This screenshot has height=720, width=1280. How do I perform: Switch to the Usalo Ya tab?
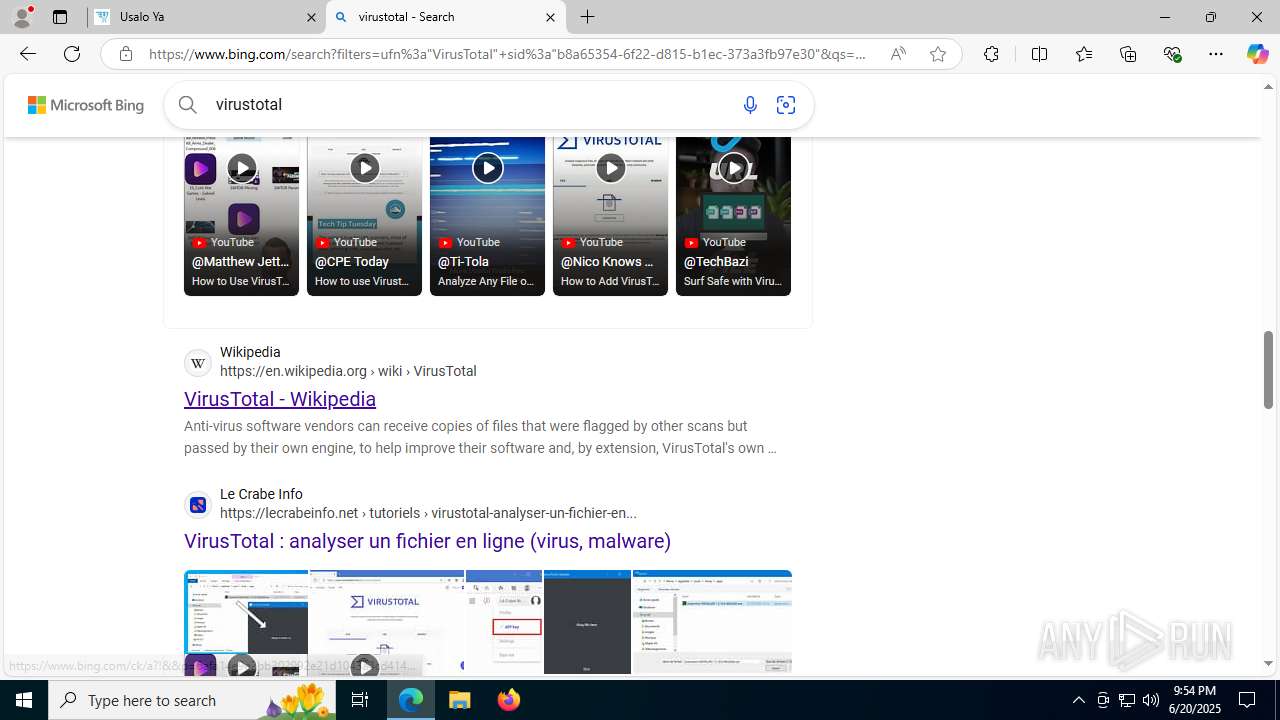[206, 17]
